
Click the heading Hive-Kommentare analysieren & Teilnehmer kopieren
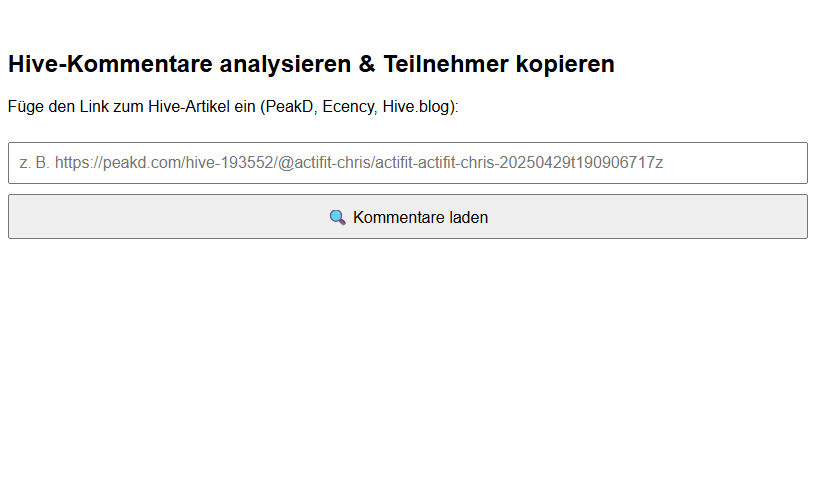(311, 64)
